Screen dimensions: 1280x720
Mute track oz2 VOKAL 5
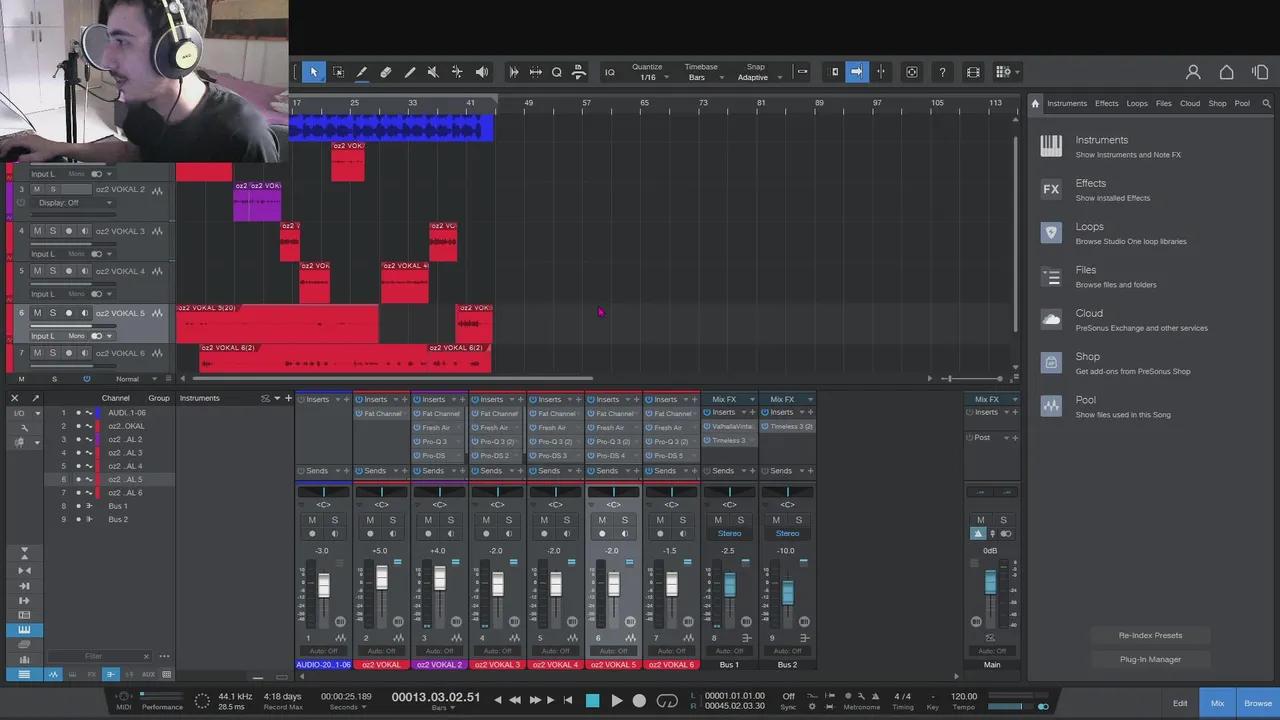click(x=37, y=313)
